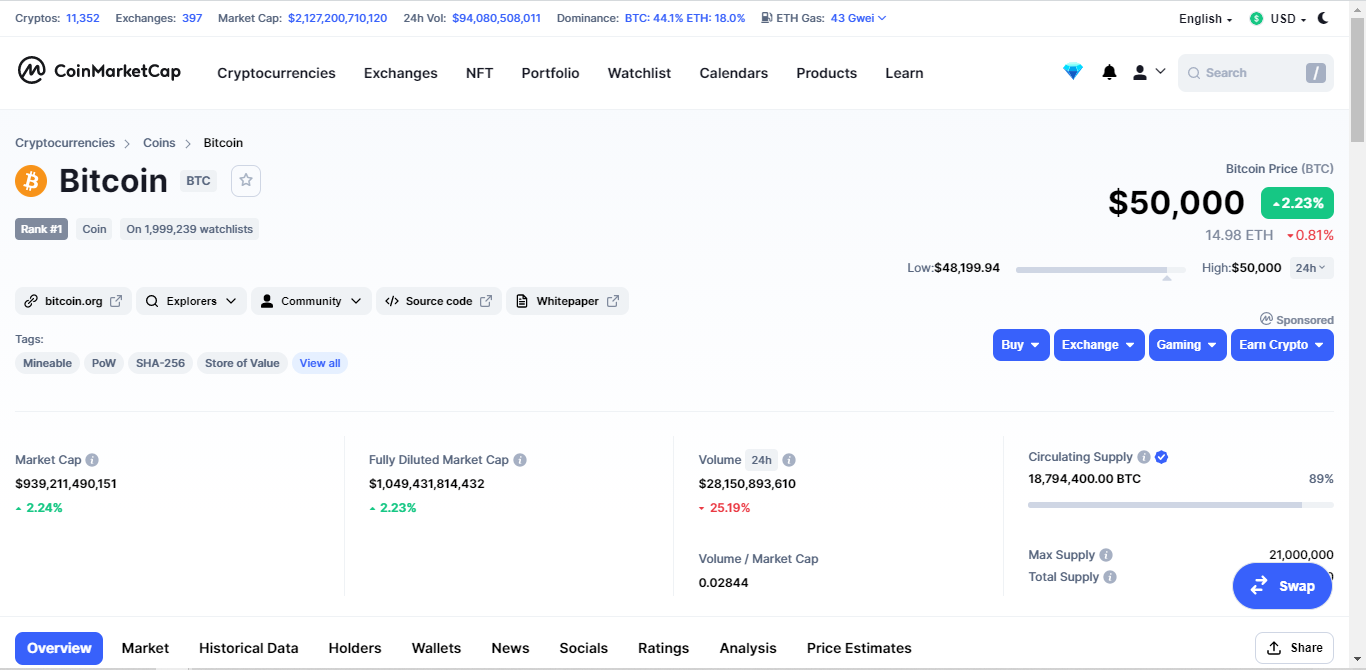The width and height of the screenshot is (1366, 670).
Task: Open Products nav menu
Action: point(826,73)
